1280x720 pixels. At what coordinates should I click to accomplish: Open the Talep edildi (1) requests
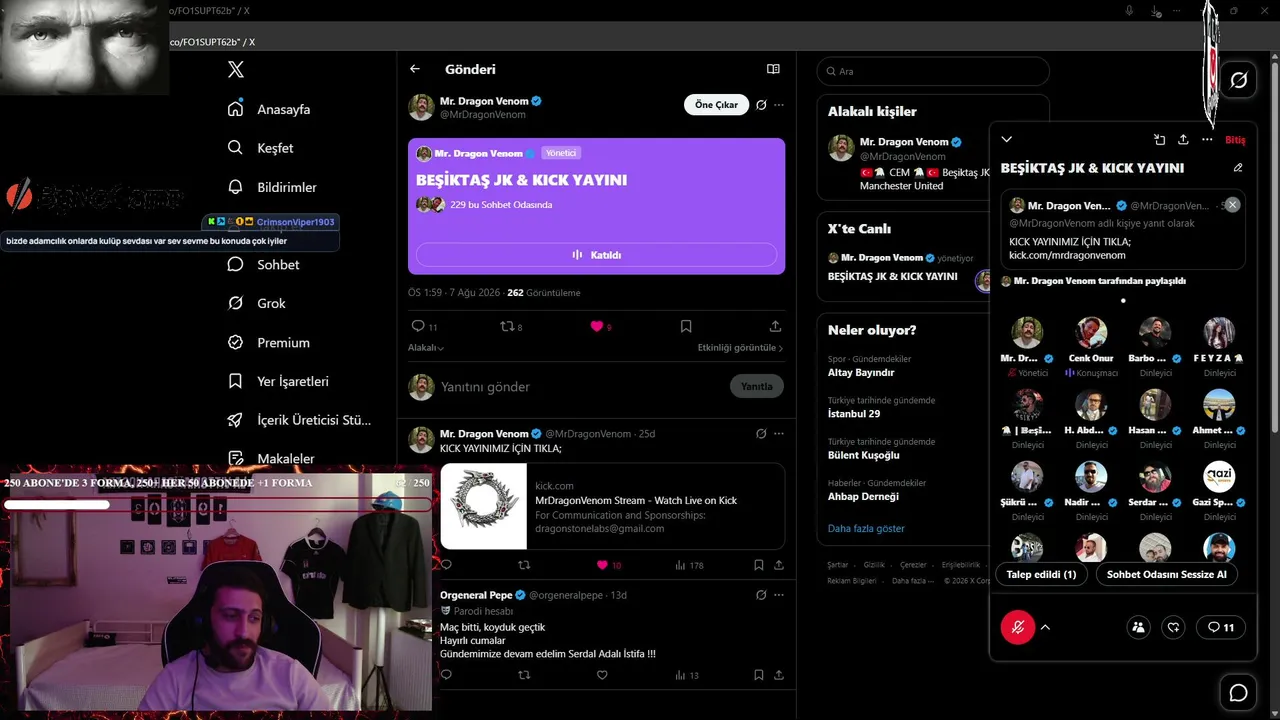(x=1041, y=574)
